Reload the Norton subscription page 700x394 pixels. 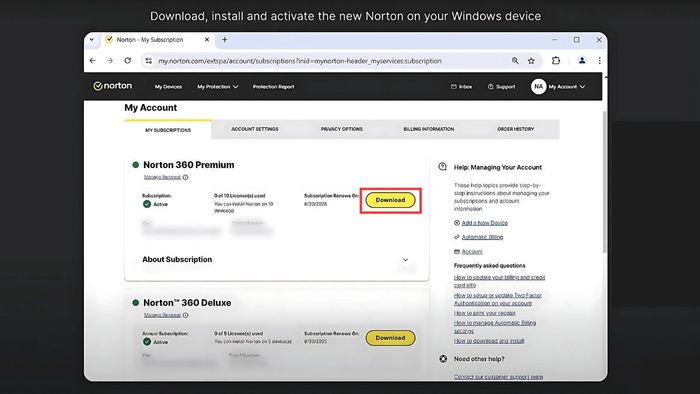click(x=128, y=61)
